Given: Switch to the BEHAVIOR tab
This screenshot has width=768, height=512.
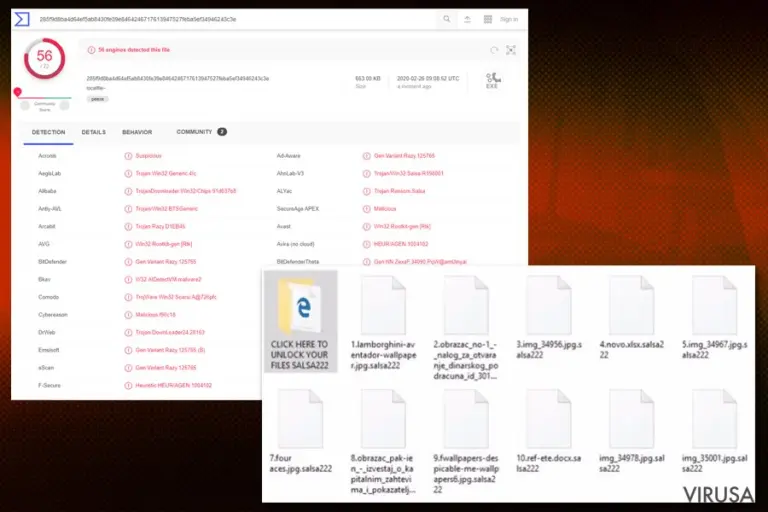Looking at the screenshot, I should point(137,132).
